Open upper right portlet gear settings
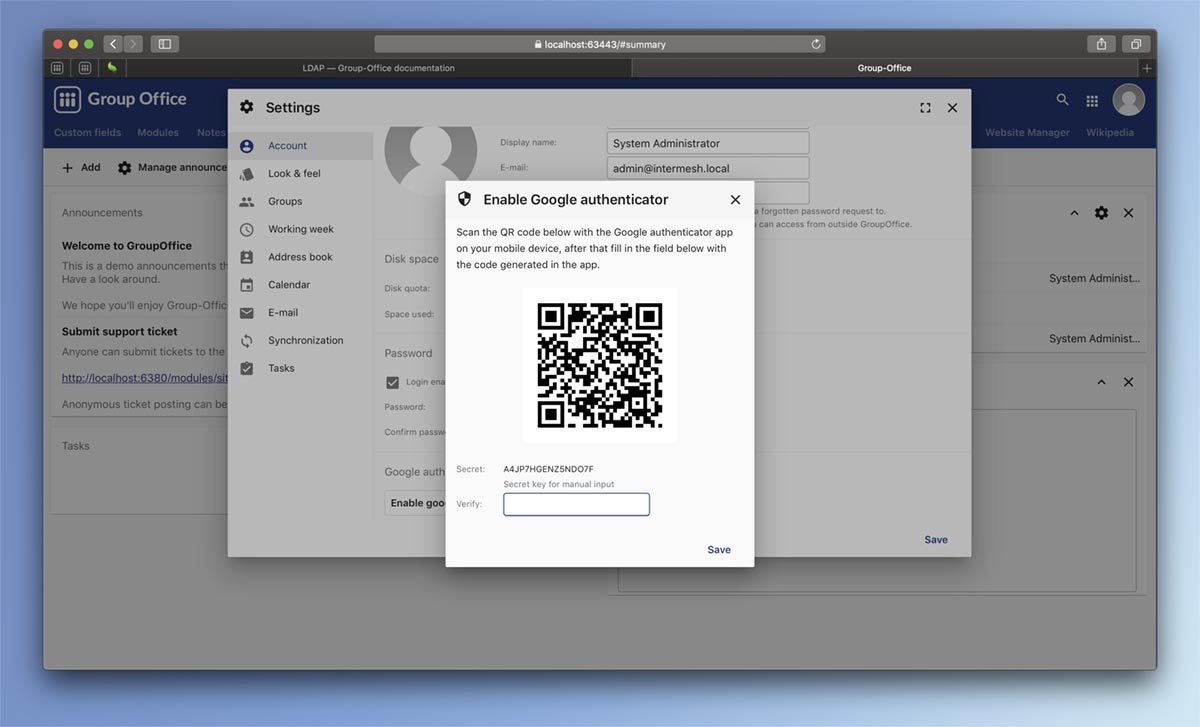 (x=1101, y=213)
